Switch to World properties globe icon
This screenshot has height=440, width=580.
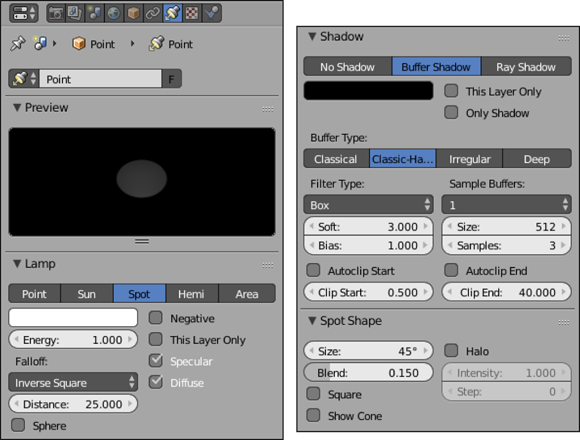[x=114, y=13]
